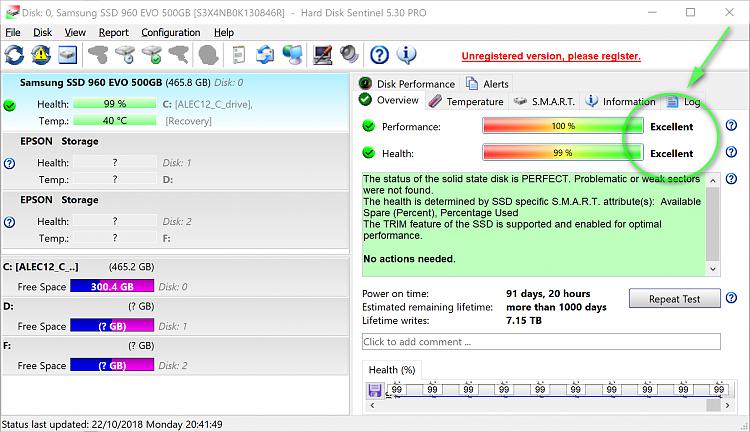Click the 'more than 1000 days' lifetime value
The height and width of the screenshot is (432, 750).
coord(556,307)
